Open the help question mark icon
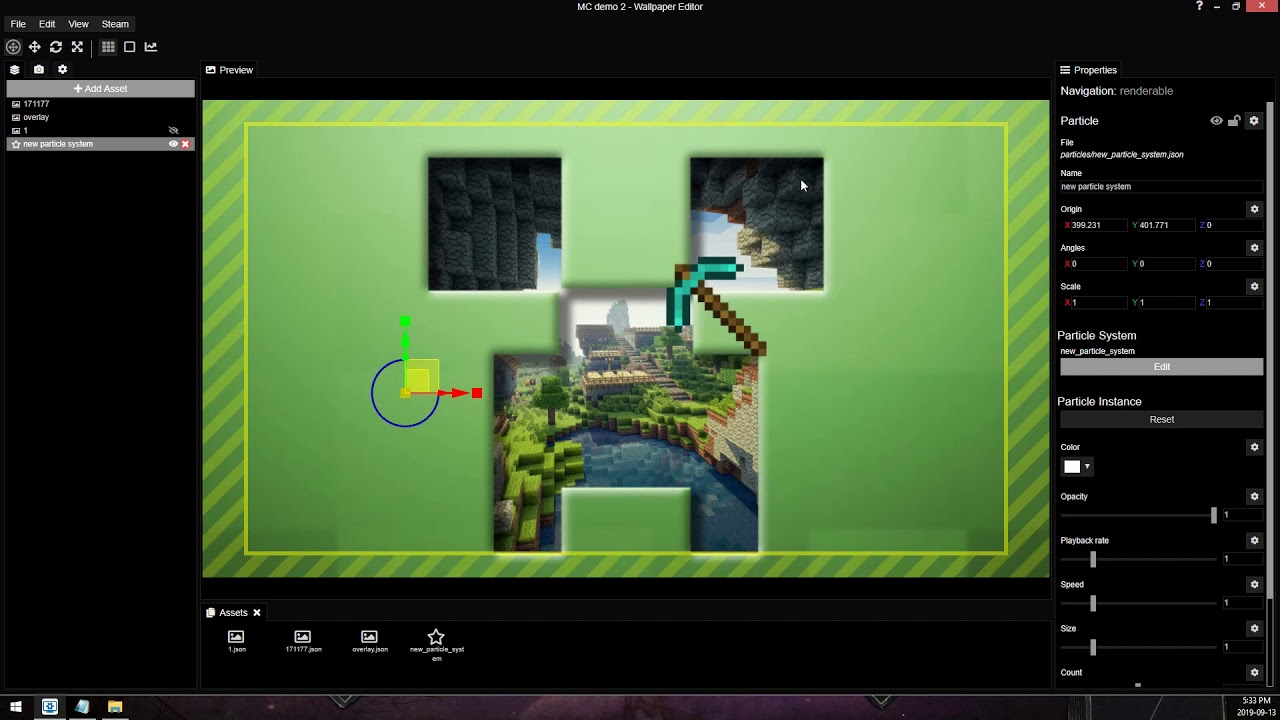 [x=1199, y=7]
